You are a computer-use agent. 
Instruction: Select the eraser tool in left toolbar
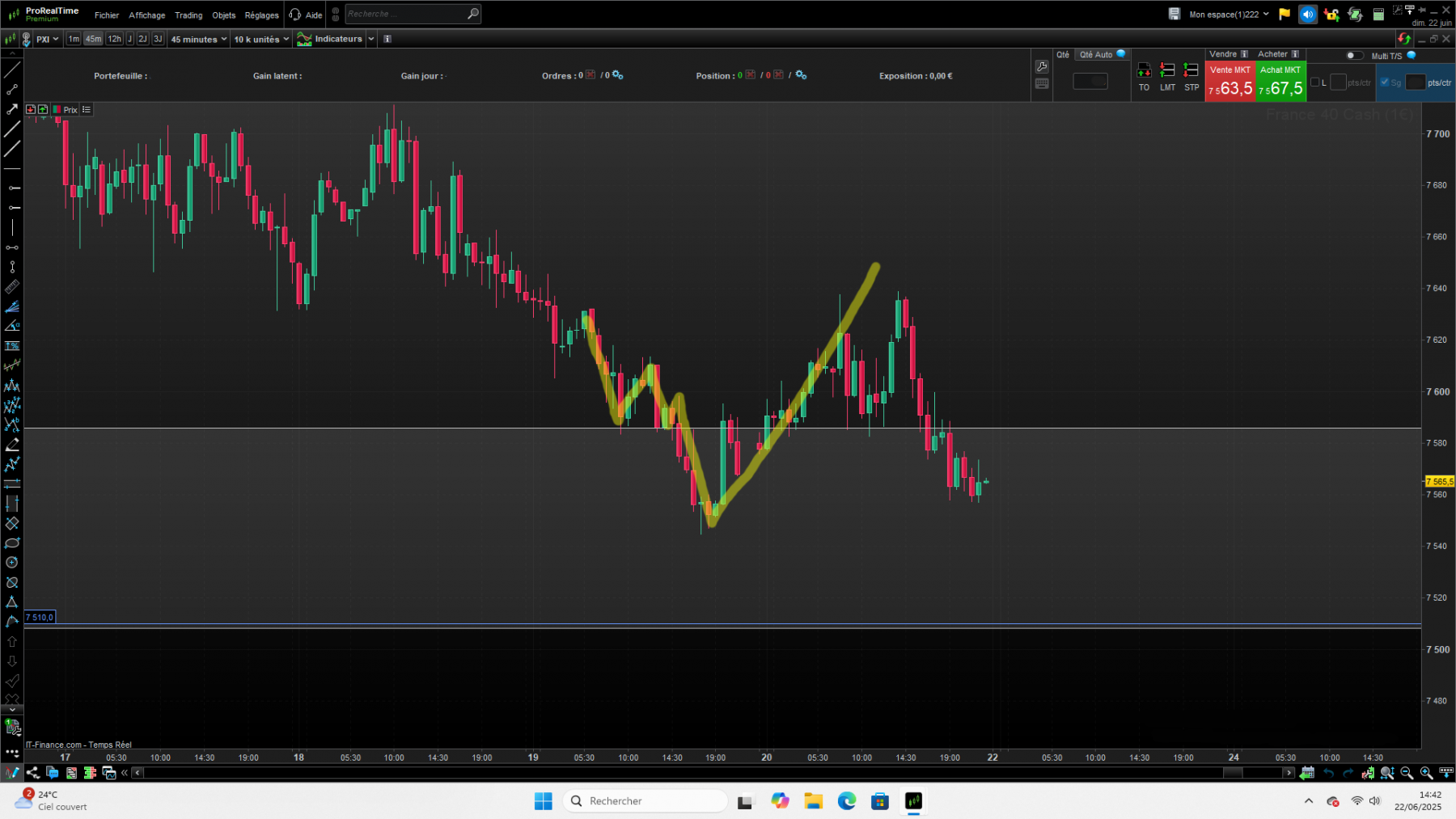(11, 445)
